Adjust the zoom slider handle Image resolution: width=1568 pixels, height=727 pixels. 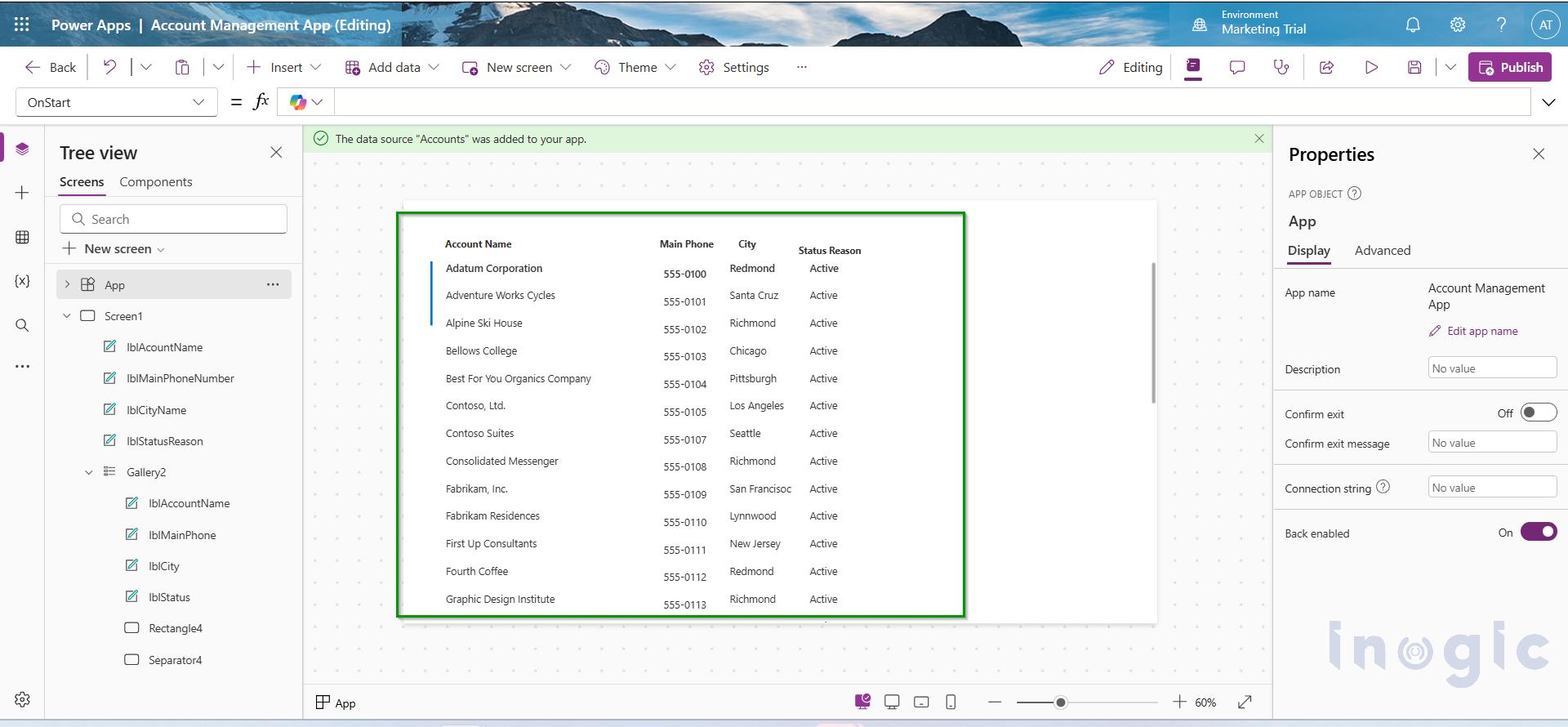(x=1060, y=702)
